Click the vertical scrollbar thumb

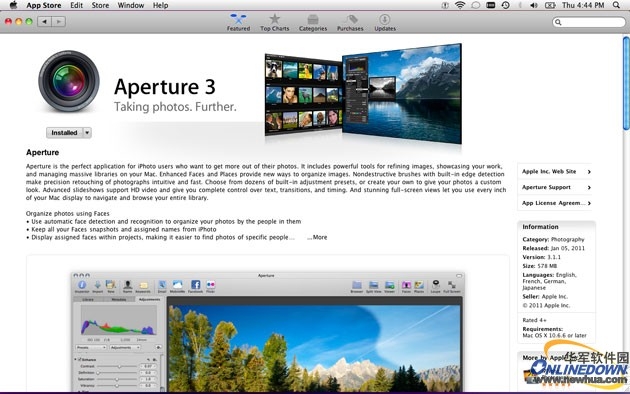(626, 83)
